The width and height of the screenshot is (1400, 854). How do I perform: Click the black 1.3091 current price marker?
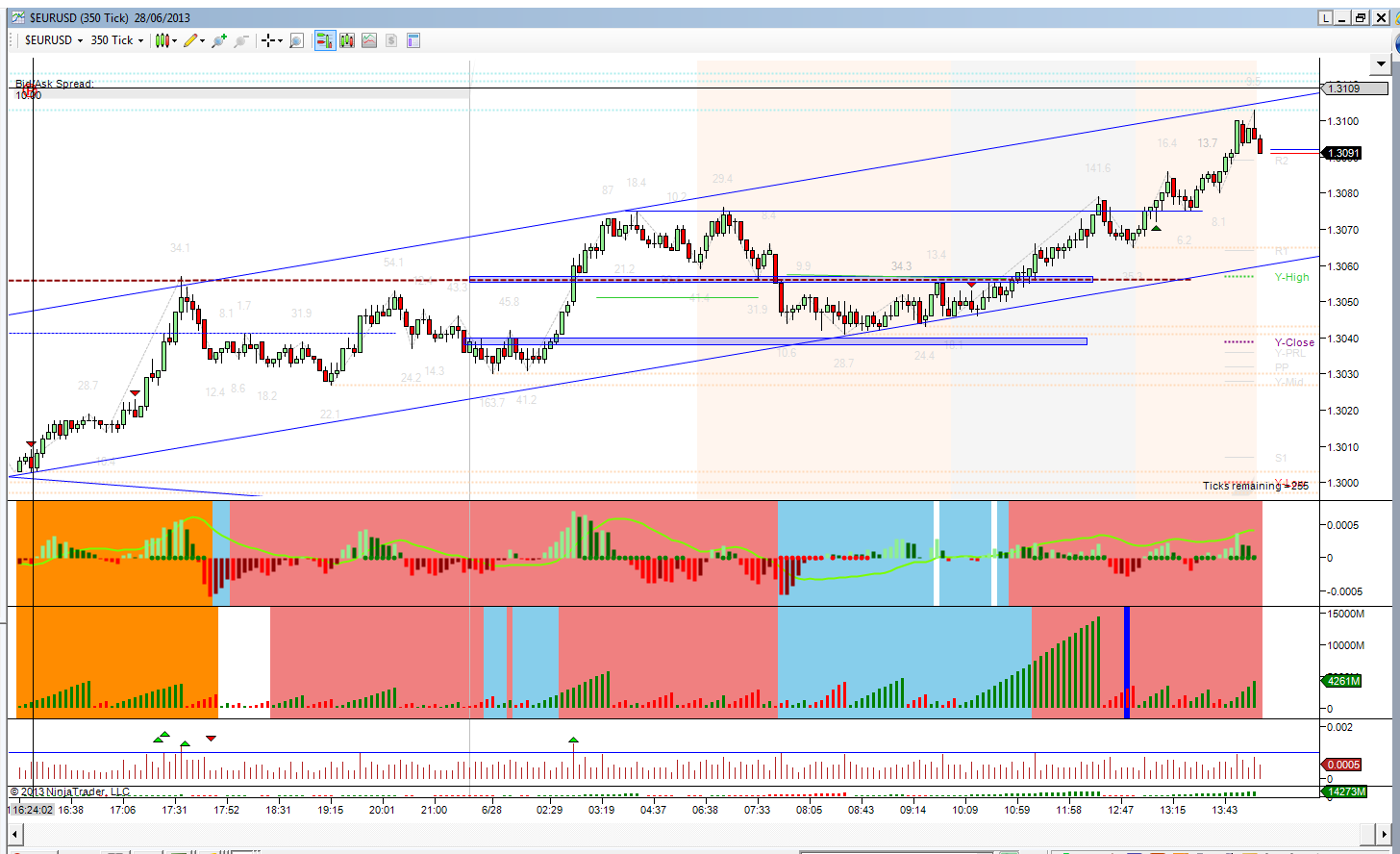(x=1342, y=153)
